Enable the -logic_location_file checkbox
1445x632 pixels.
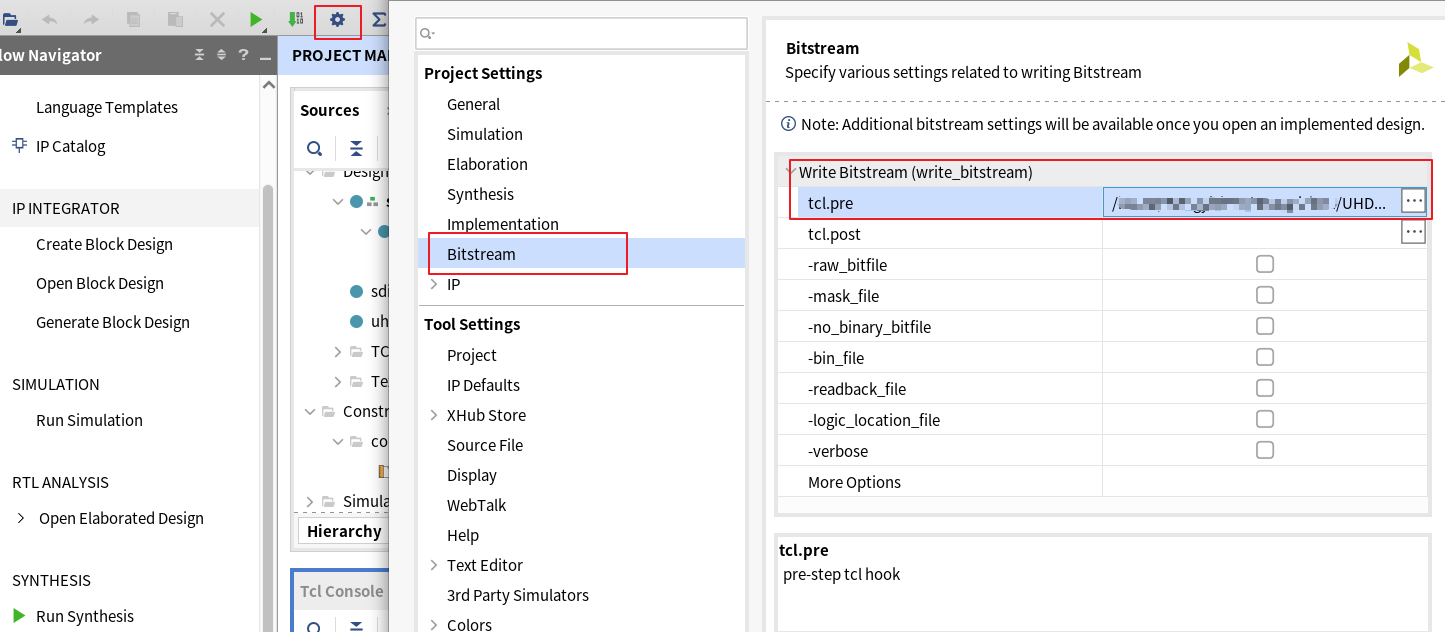pos(1265,419)
